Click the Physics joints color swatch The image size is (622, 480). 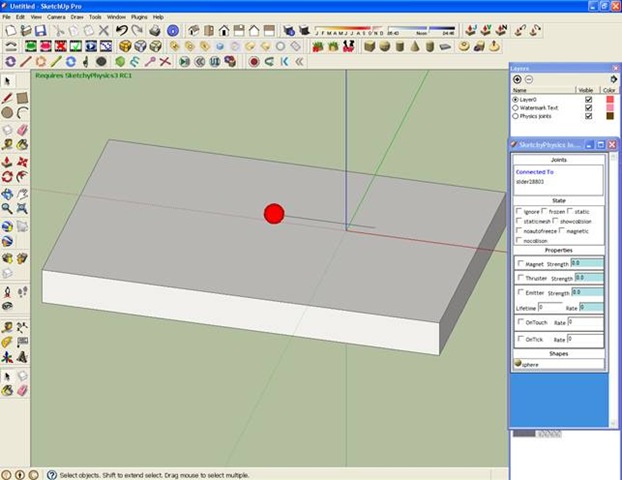[608, 116]
